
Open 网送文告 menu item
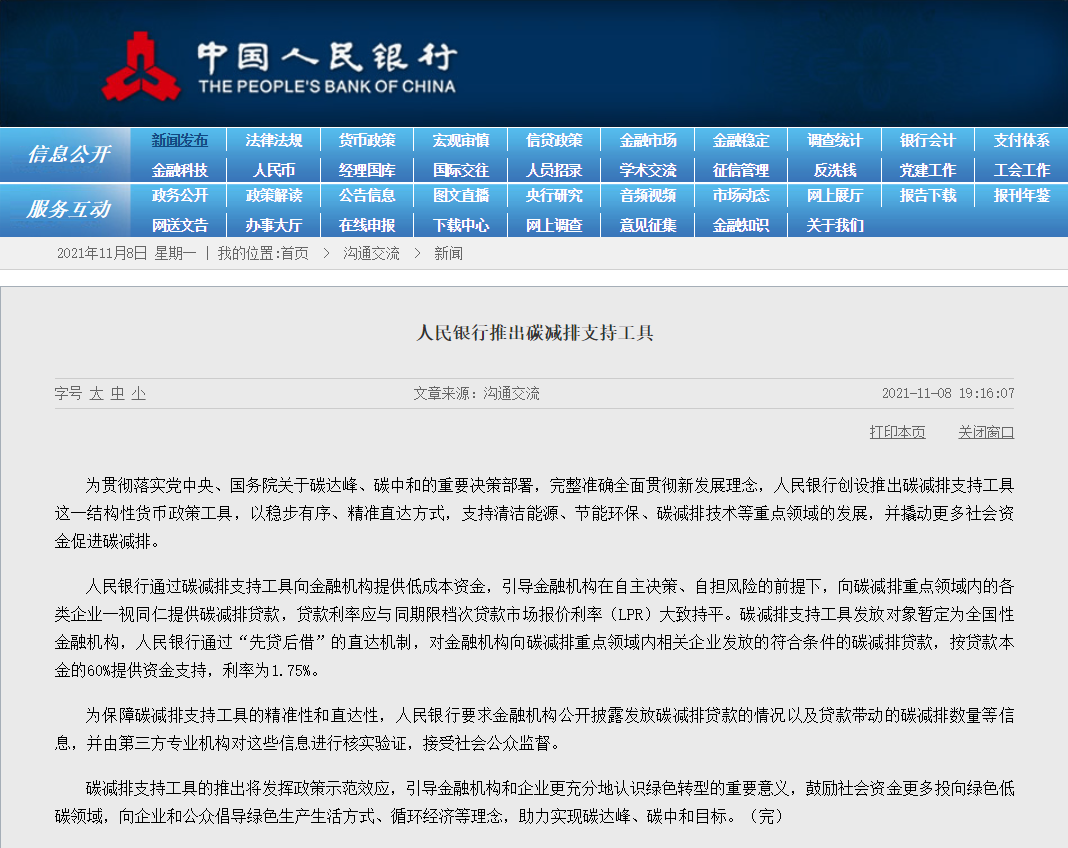pos(180,225)
